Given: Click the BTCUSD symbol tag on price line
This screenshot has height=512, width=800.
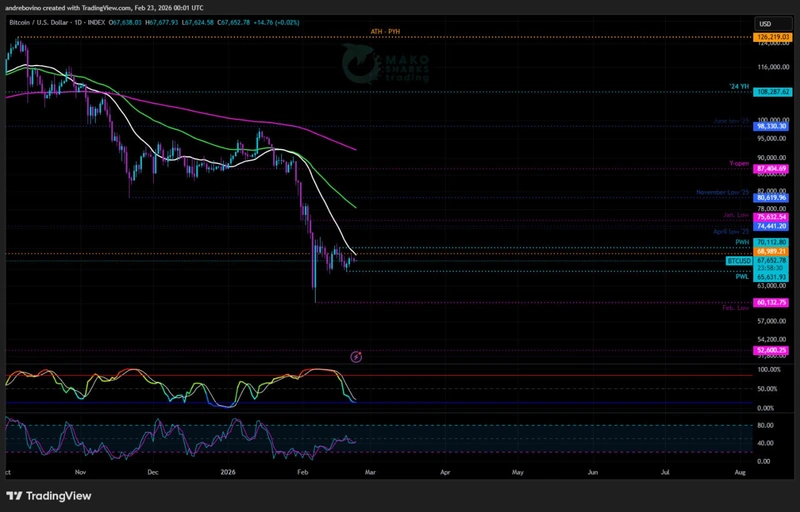Looking at the screenshot, I should (x=739, y=261).
